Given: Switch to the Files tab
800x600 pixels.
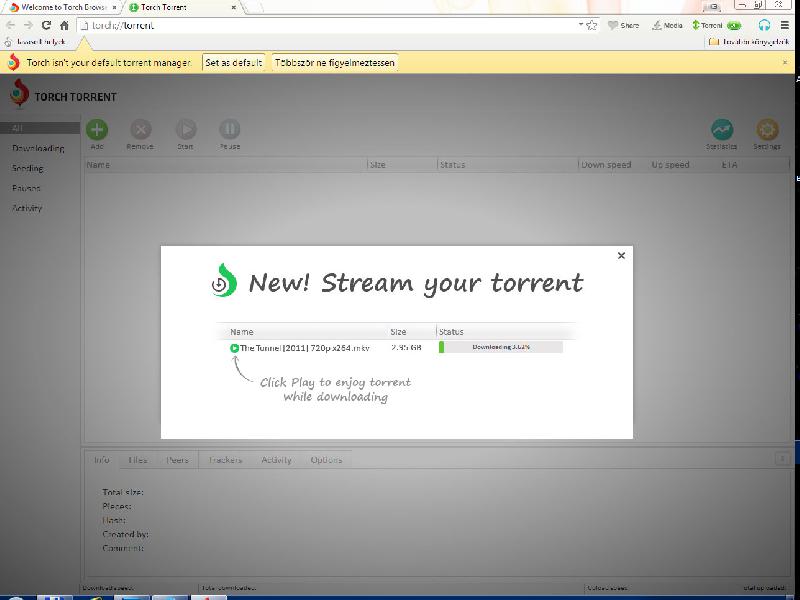Looking at the screenshot, I should (138, 460).
